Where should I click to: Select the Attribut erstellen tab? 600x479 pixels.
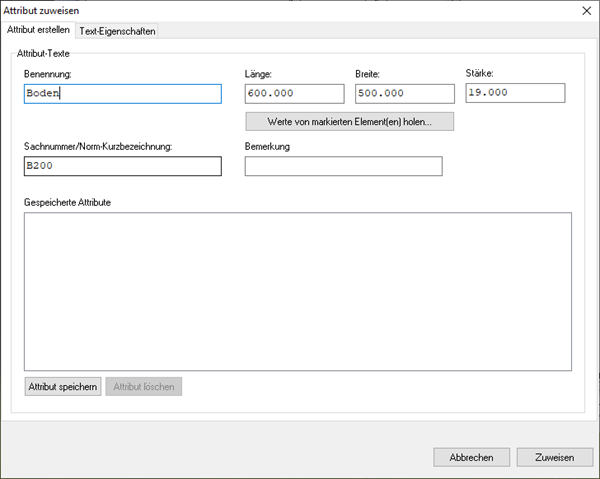pyautogui.click(x=38, y=30)
